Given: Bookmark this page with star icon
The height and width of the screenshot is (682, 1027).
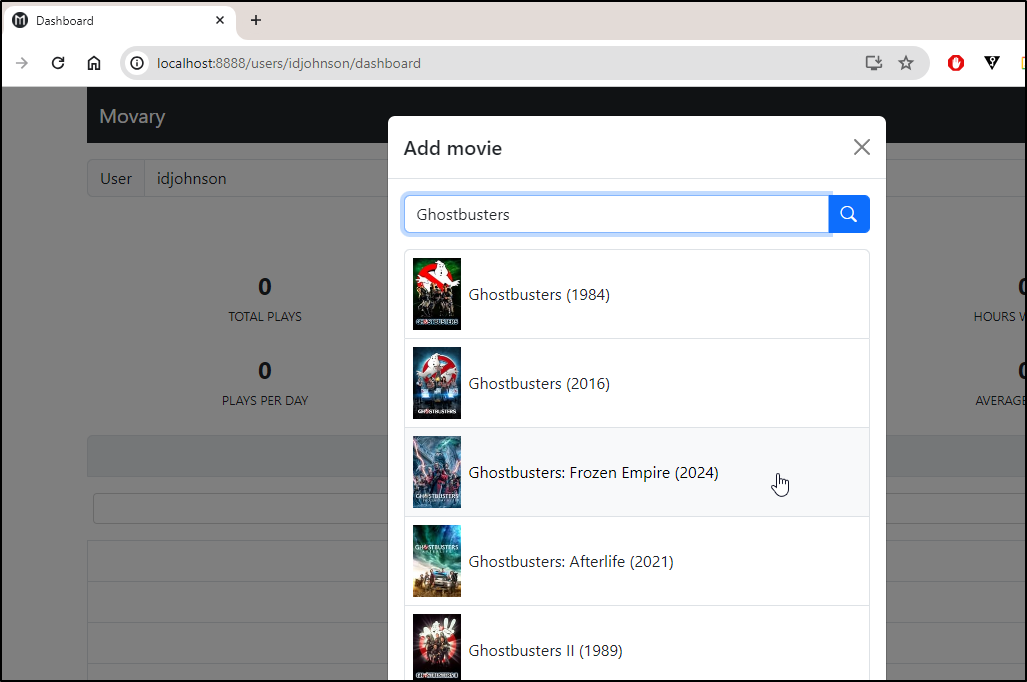Looking at the screenshot, I should point(906,63).
